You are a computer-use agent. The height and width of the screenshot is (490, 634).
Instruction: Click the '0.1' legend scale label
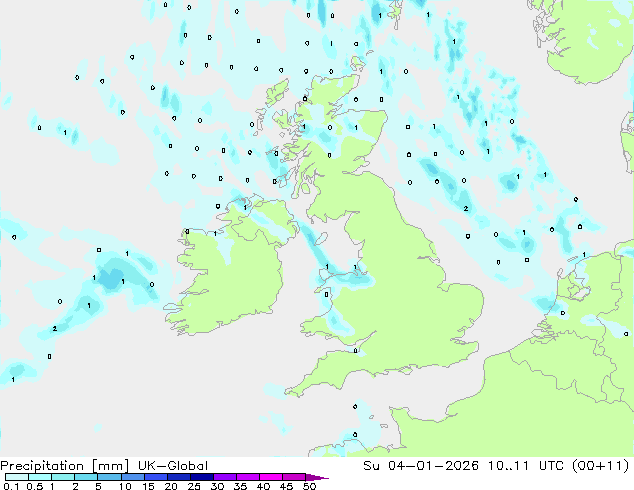(11, 486)
